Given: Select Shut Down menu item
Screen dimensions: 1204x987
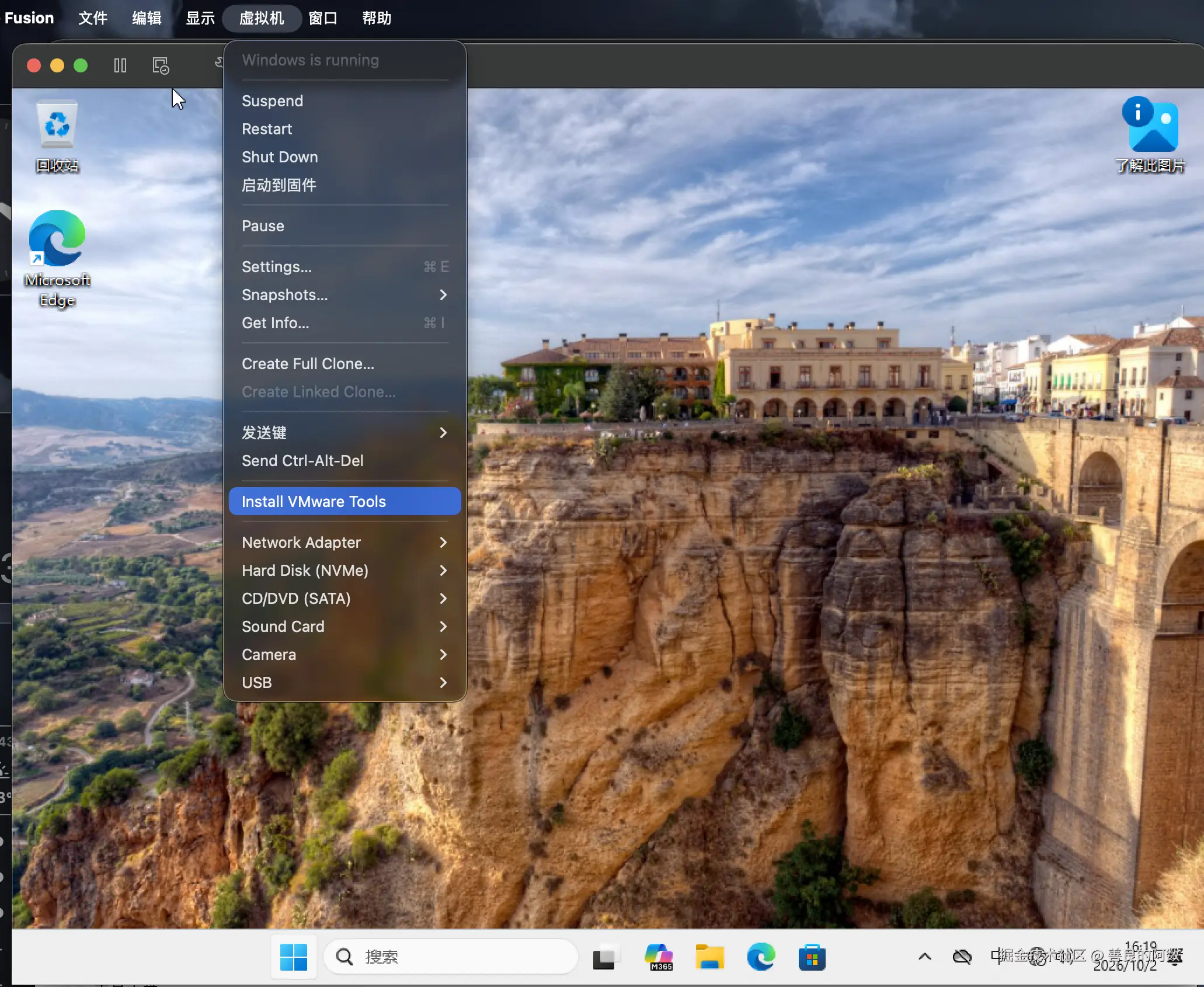Looking at the screenshot, I should click(x=345, y=157).
